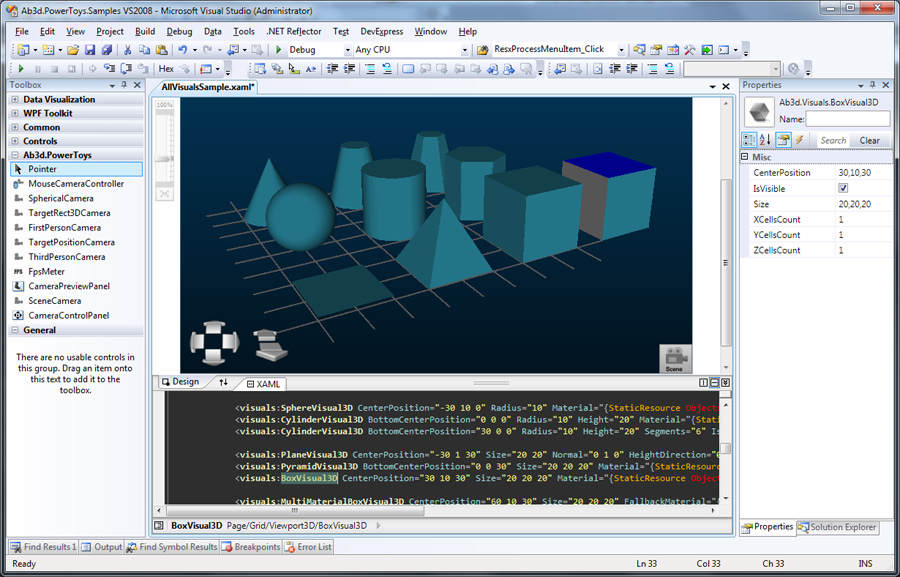Collapse the bottom XAML pane

tap(726, 382)
